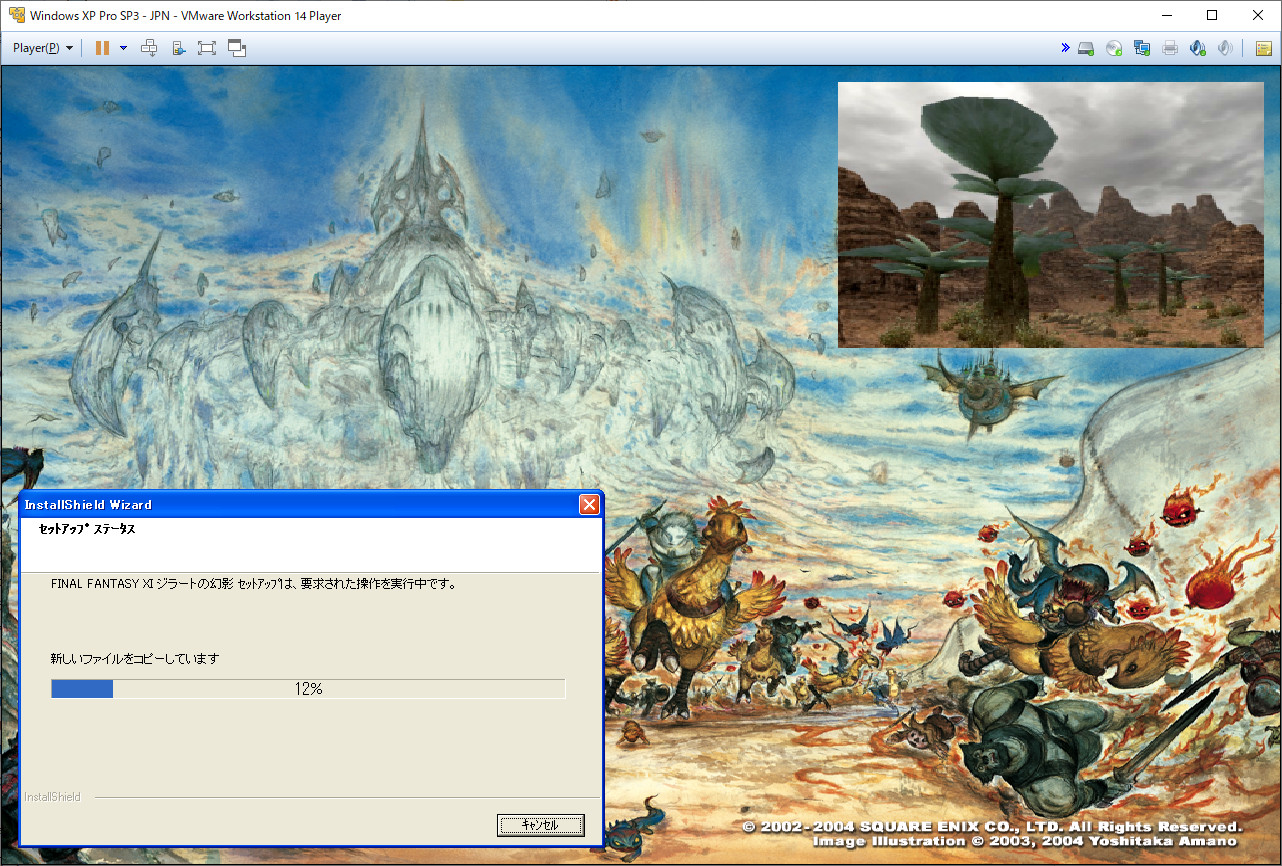Image resolution: width=1282 pixels, height=866 pixels.
Task: Open the VMware notes/message log icon
Action: tap(1263, 48)
